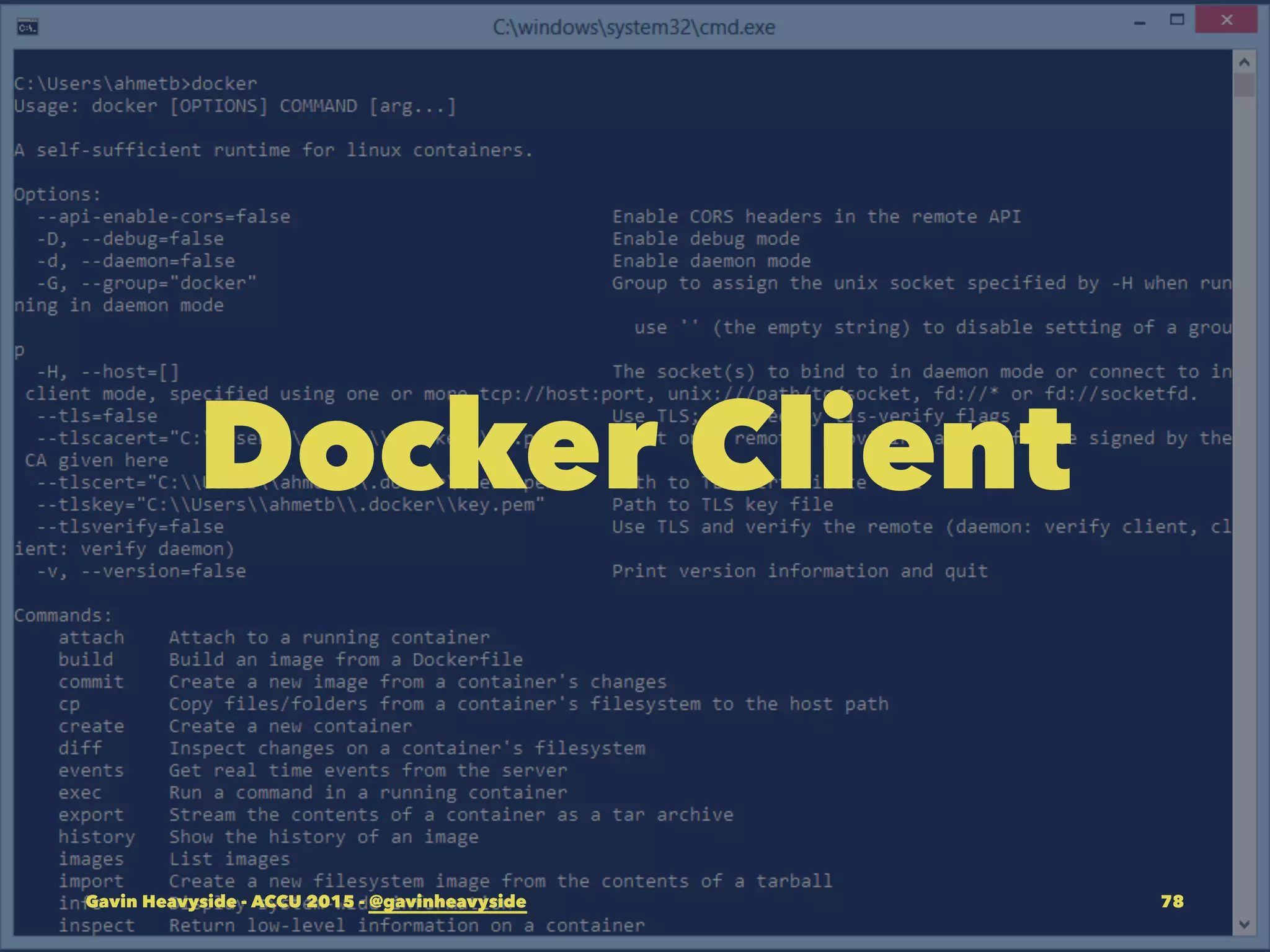Click the '-v, --version=false' option
1270x952 pixels.
(141, 571)
